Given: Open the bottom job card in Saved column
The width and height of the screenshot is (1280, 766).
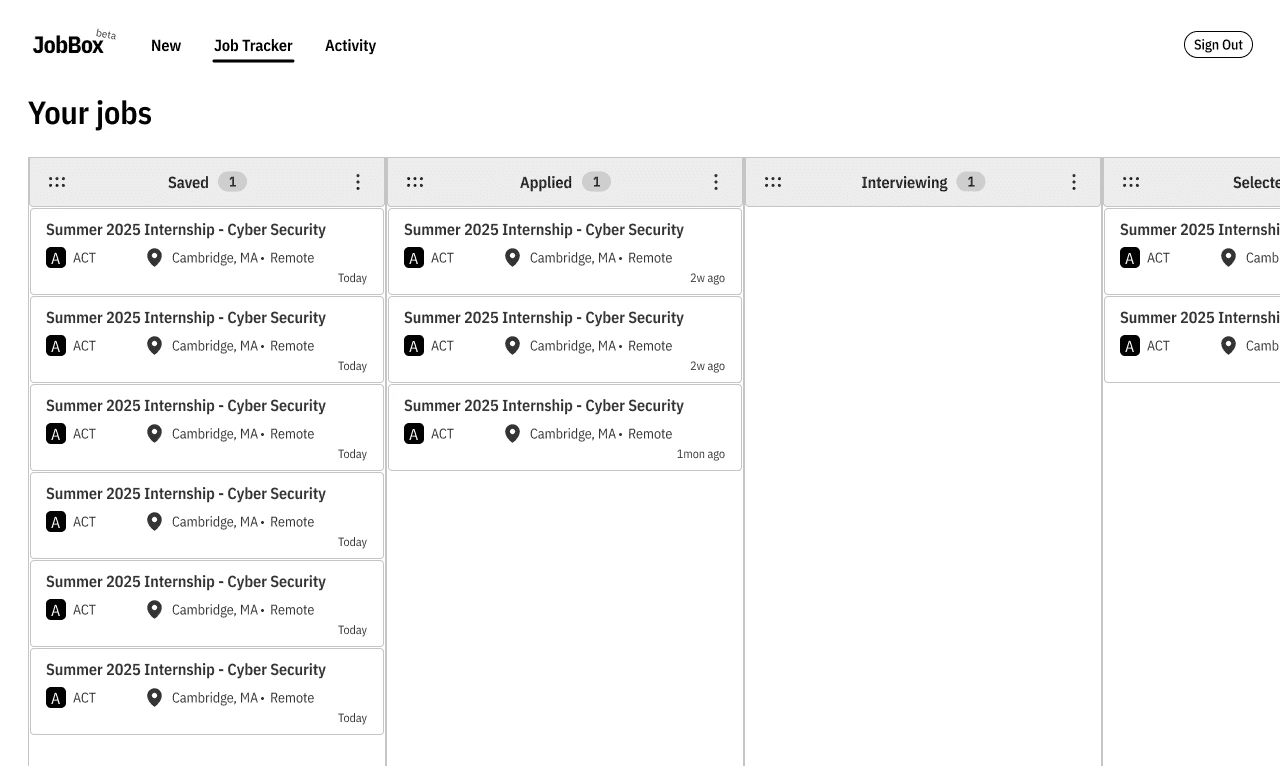Looking at the screenshot, I should coord(207,691).
